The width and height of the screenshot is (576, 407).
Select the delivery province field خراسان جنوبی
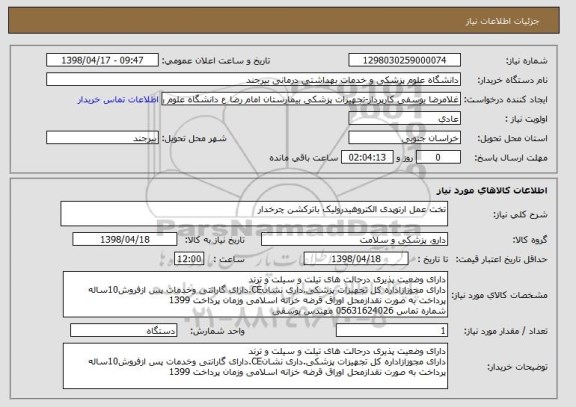pos(404,138)
